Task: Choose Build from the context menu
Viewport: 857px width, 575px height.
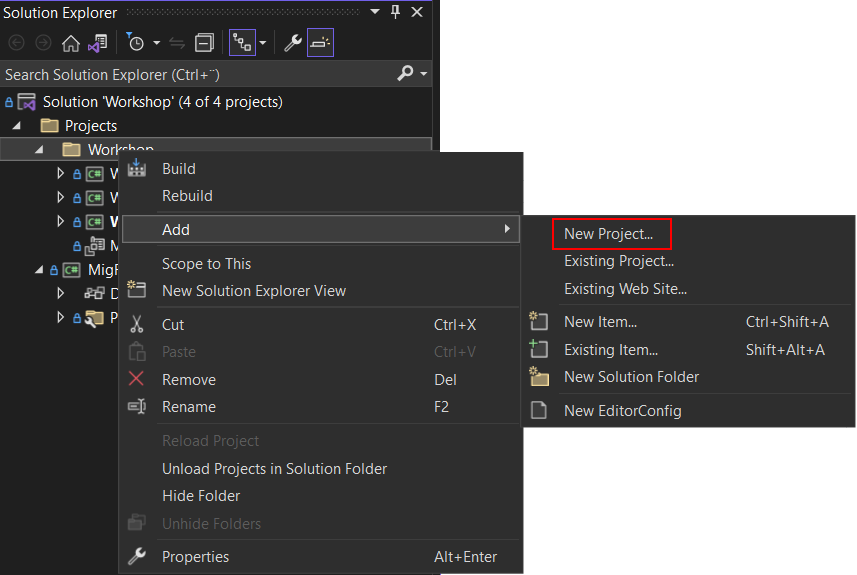Action: tap(320, 169)
